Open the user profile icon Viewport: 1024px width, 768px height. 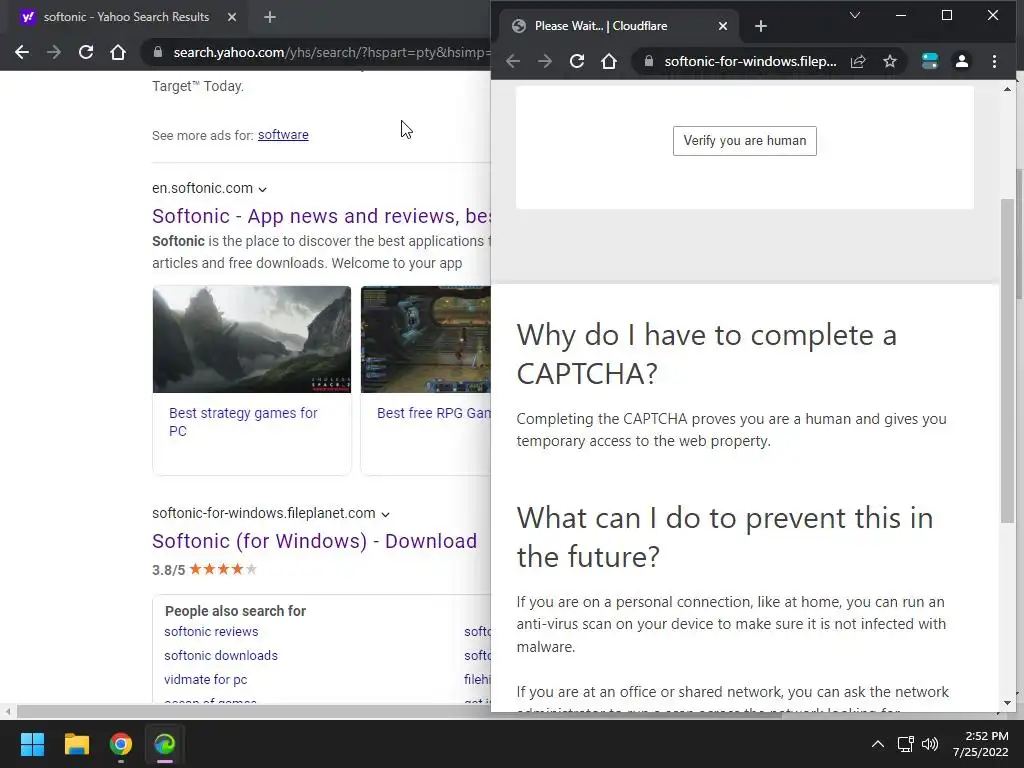(961, 61)
